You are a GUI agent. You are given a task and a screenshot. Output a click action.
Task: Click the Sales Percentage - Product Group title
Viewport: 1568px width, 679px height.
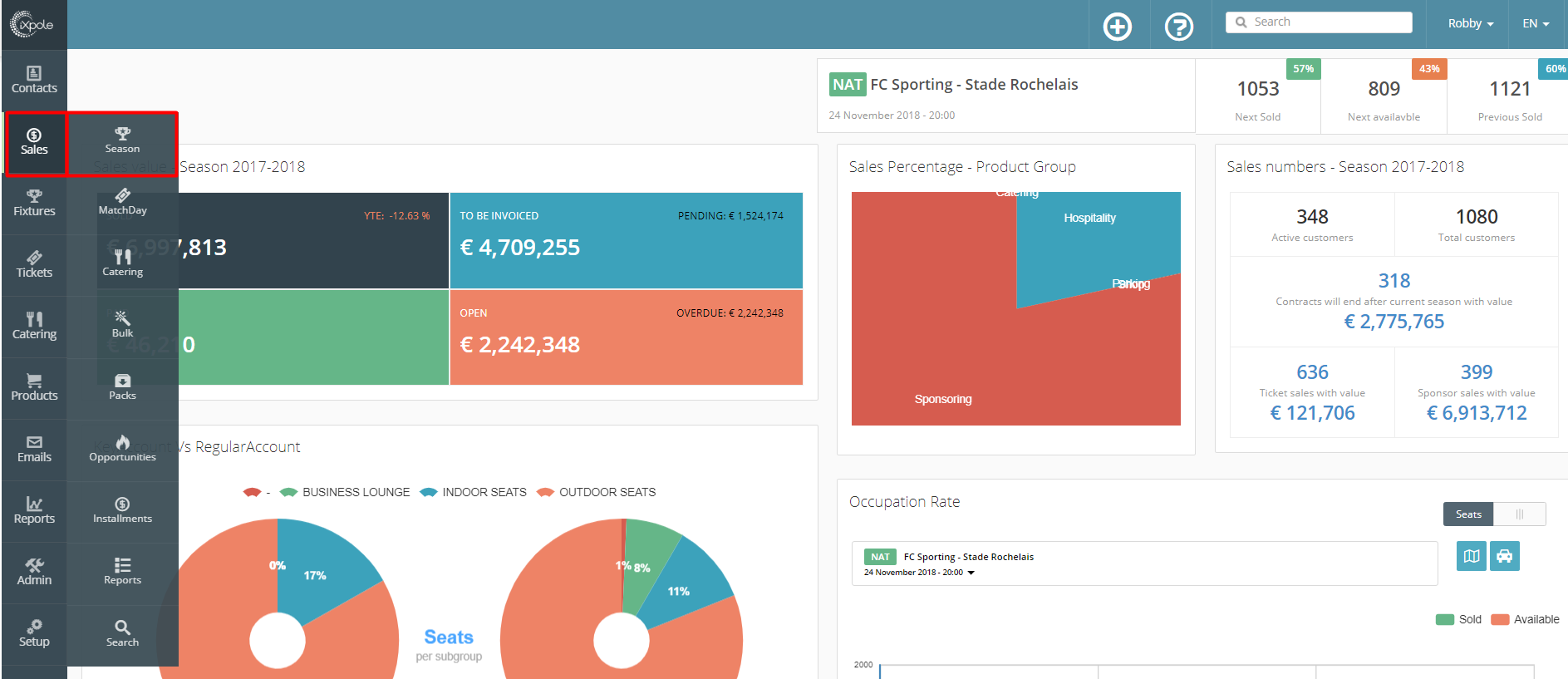pos(962,167)
